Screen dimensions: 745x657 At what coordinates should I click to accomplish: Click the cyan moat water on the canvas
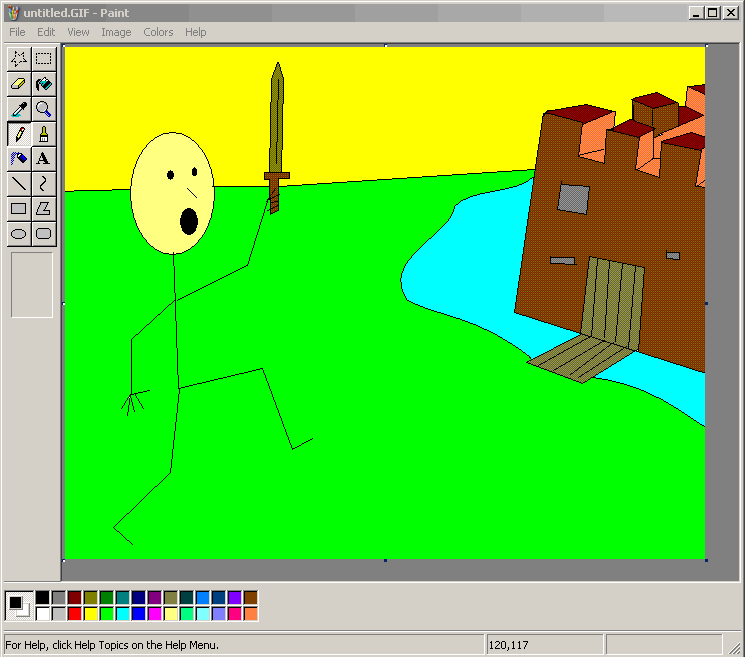coord(466,266)
